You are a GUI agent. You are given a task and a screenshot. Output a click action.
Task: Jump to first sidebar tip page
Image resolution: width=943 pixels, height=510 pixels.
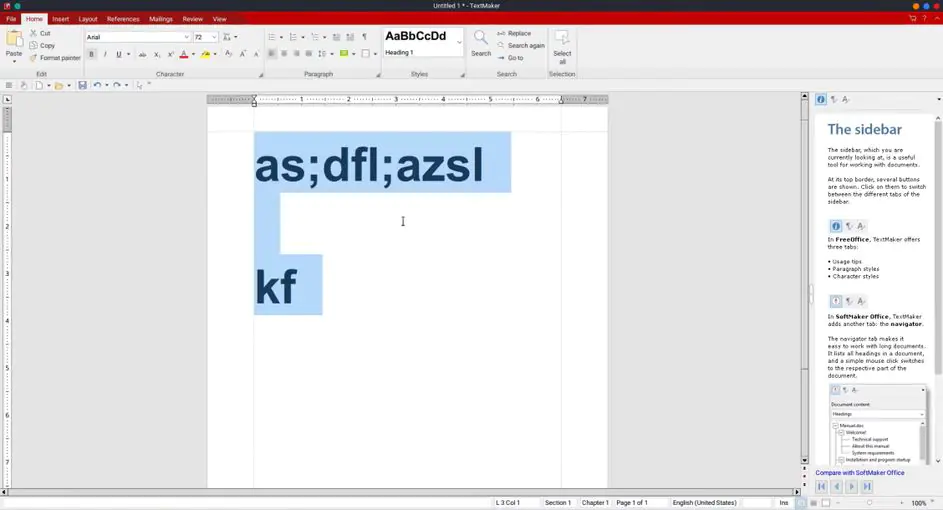coord(822,487)
